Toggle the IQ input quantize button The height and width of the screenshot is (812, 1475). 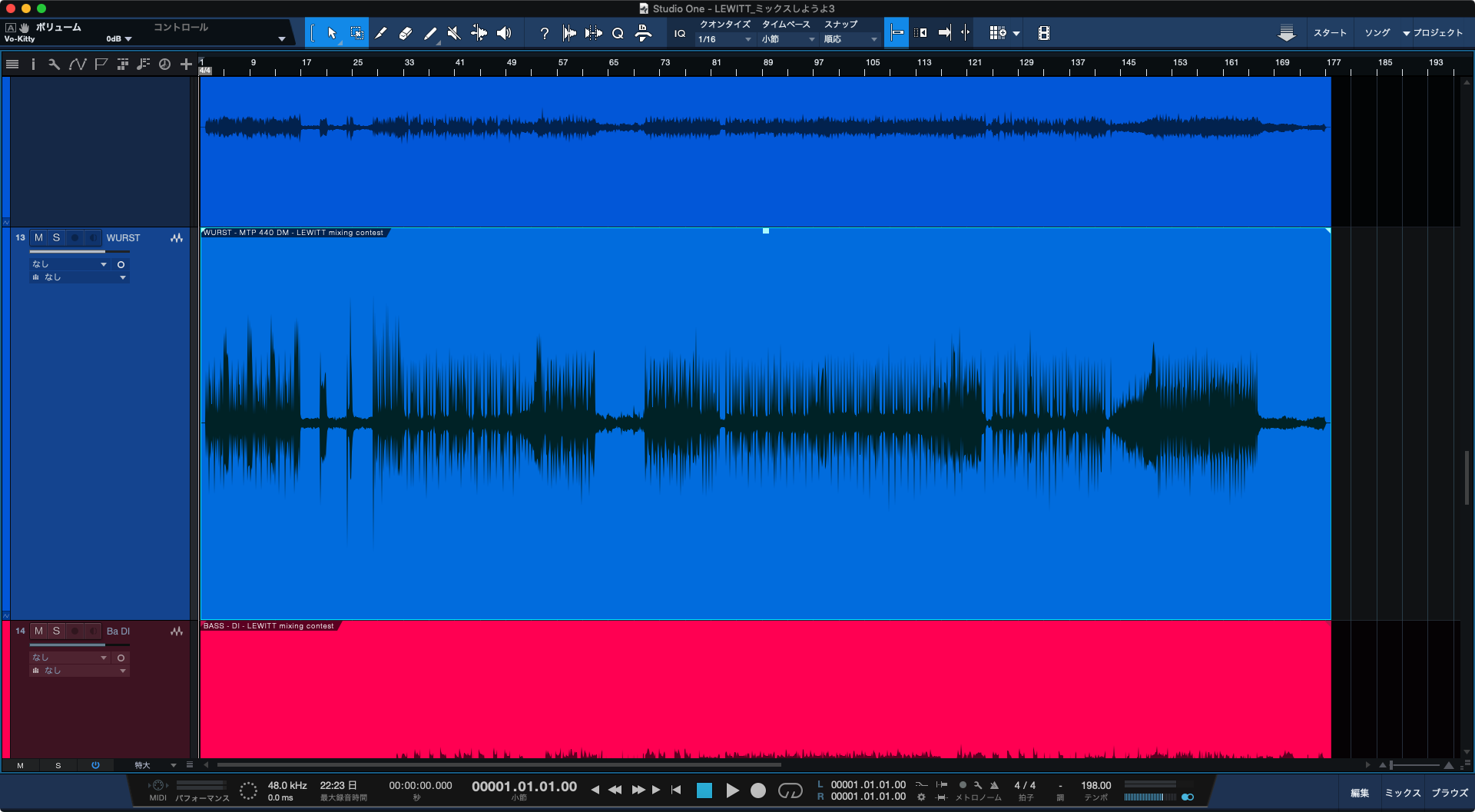coord(680,33)
